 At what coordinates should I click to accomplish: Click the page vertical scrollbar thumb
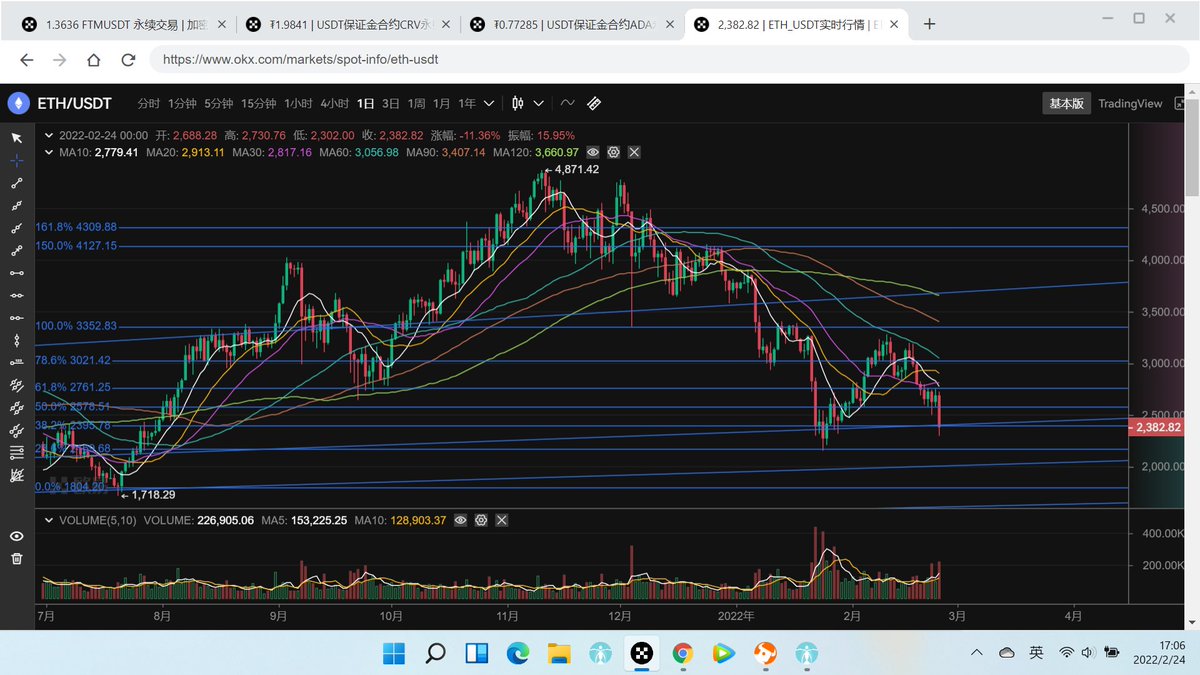click(1192, 147)
